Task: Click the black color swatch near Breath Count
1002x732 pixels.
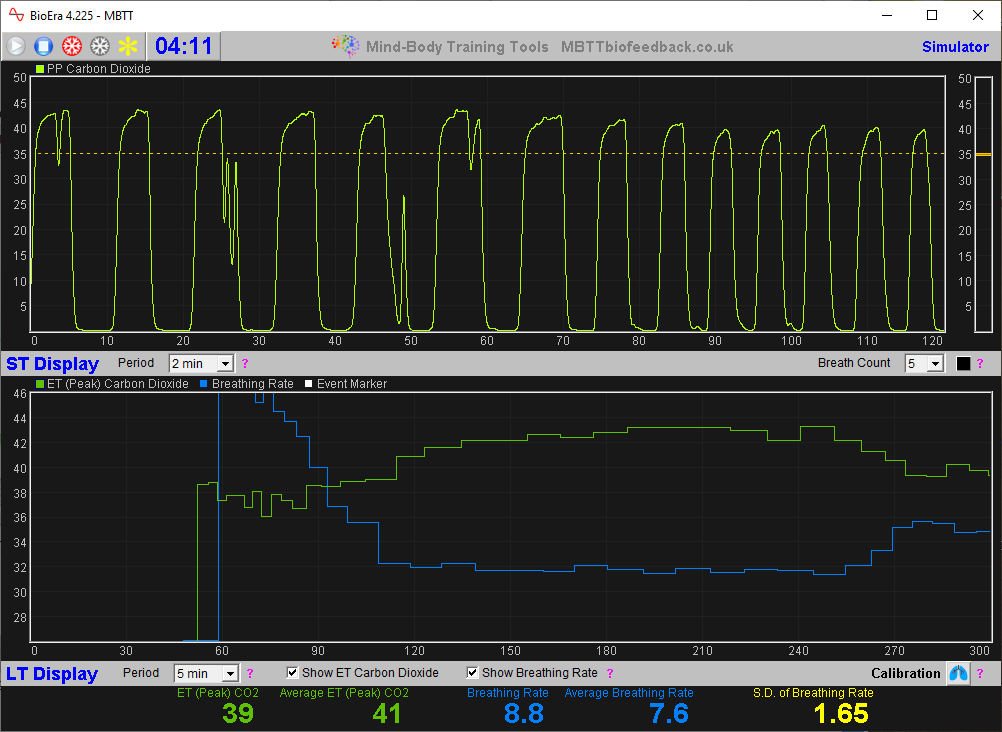Action: (963, 363)
